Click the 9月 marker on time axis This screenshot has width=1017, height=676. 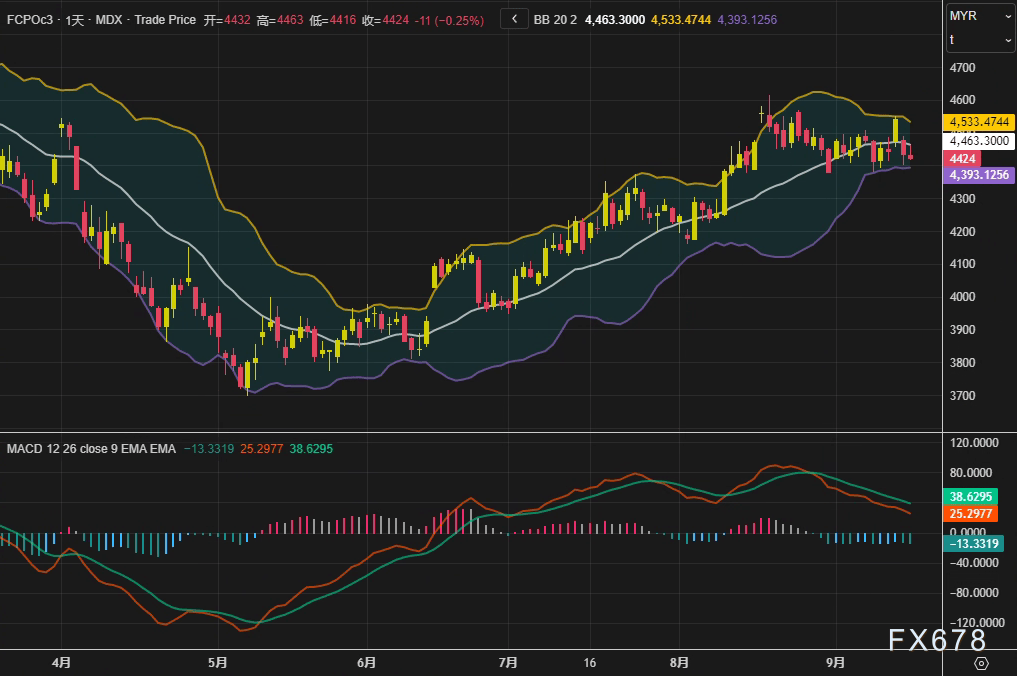click(x=836, y=662)
